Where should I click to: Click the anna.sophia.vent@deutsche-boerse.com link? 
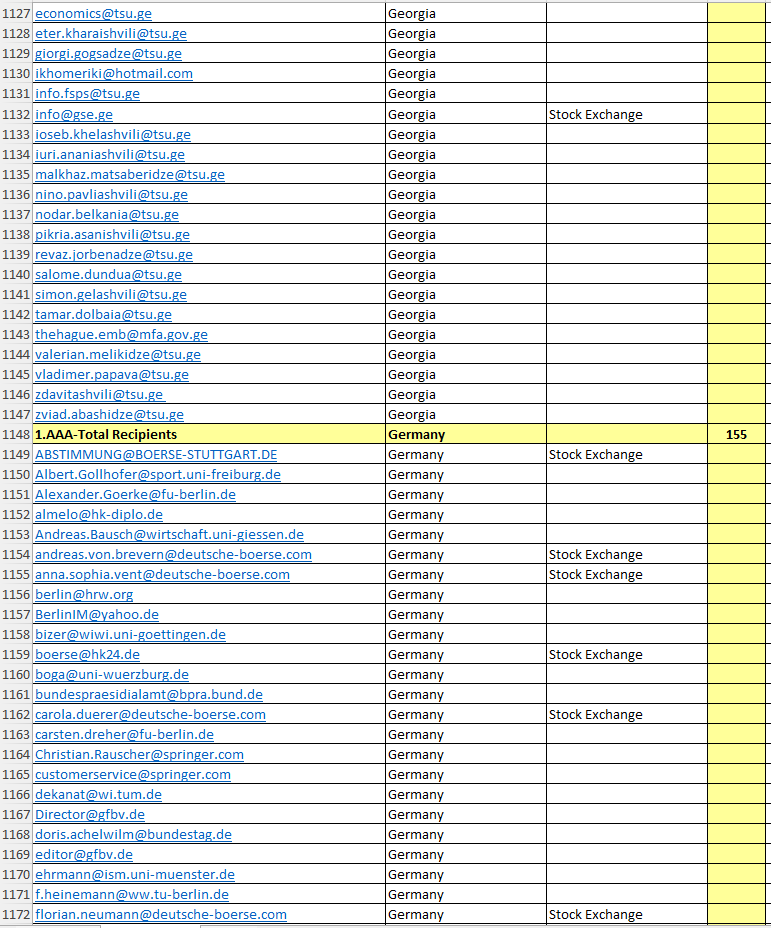click(x=162, y=575)
